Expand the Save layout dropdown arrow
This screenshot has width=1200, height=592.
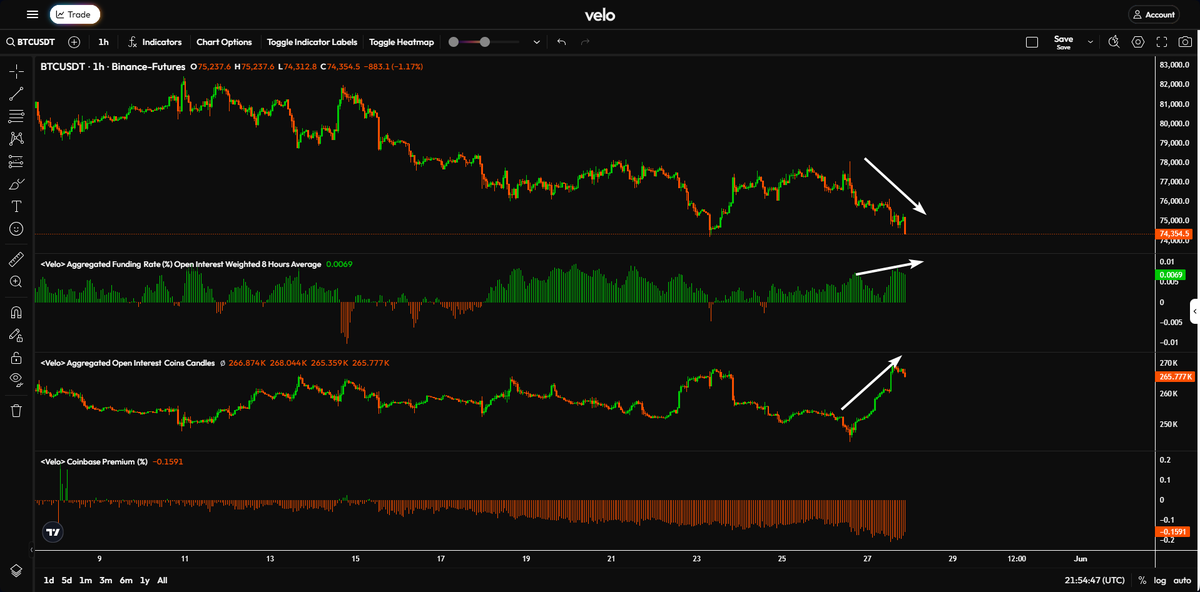click(x=1090, y=42)
